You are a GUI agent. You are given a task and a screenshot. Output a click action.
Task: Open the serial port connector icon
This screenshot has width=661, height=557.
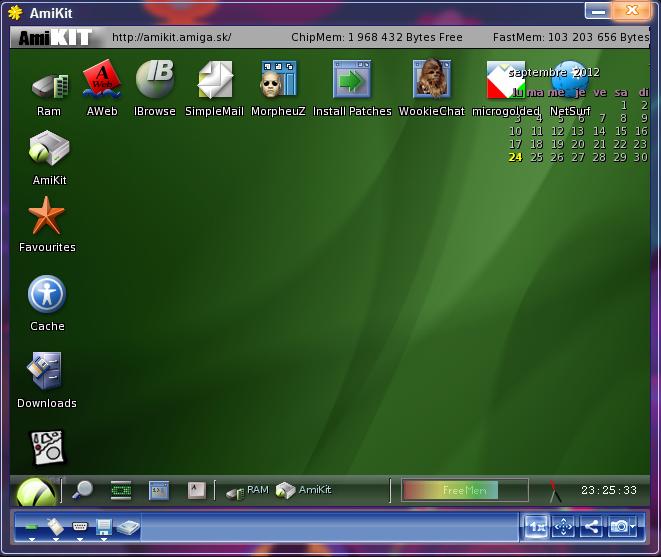pyautogui.click(x=80, y=528)
